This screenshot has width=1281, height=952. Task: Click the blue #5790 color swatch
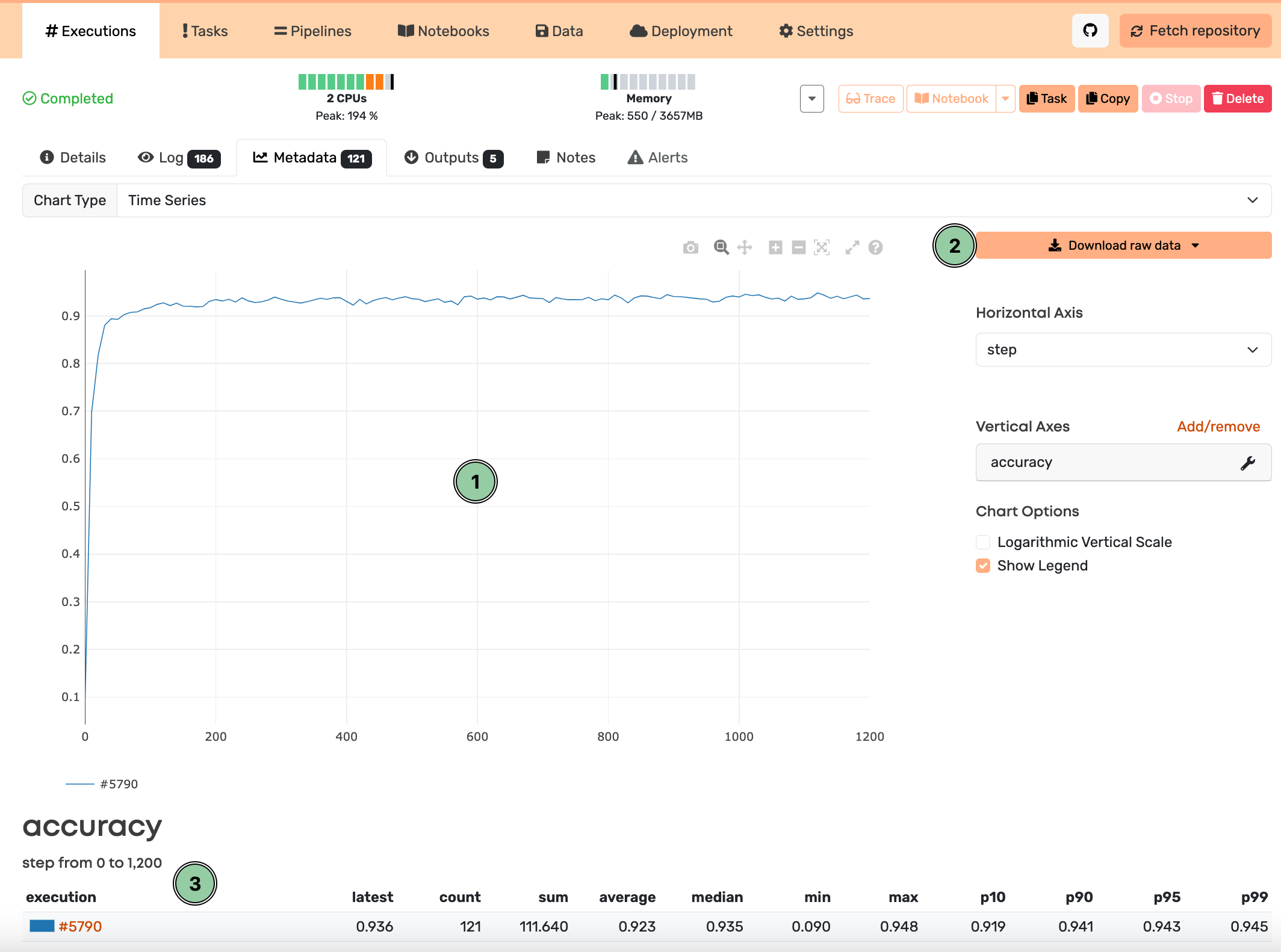(x=42, y=926)
